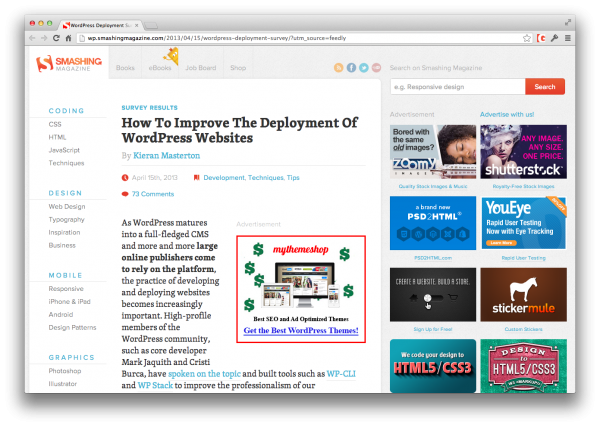Viewport: 600px width, 427px height.
Task: Click the pink newsletter icon
Action: (377, 68)
